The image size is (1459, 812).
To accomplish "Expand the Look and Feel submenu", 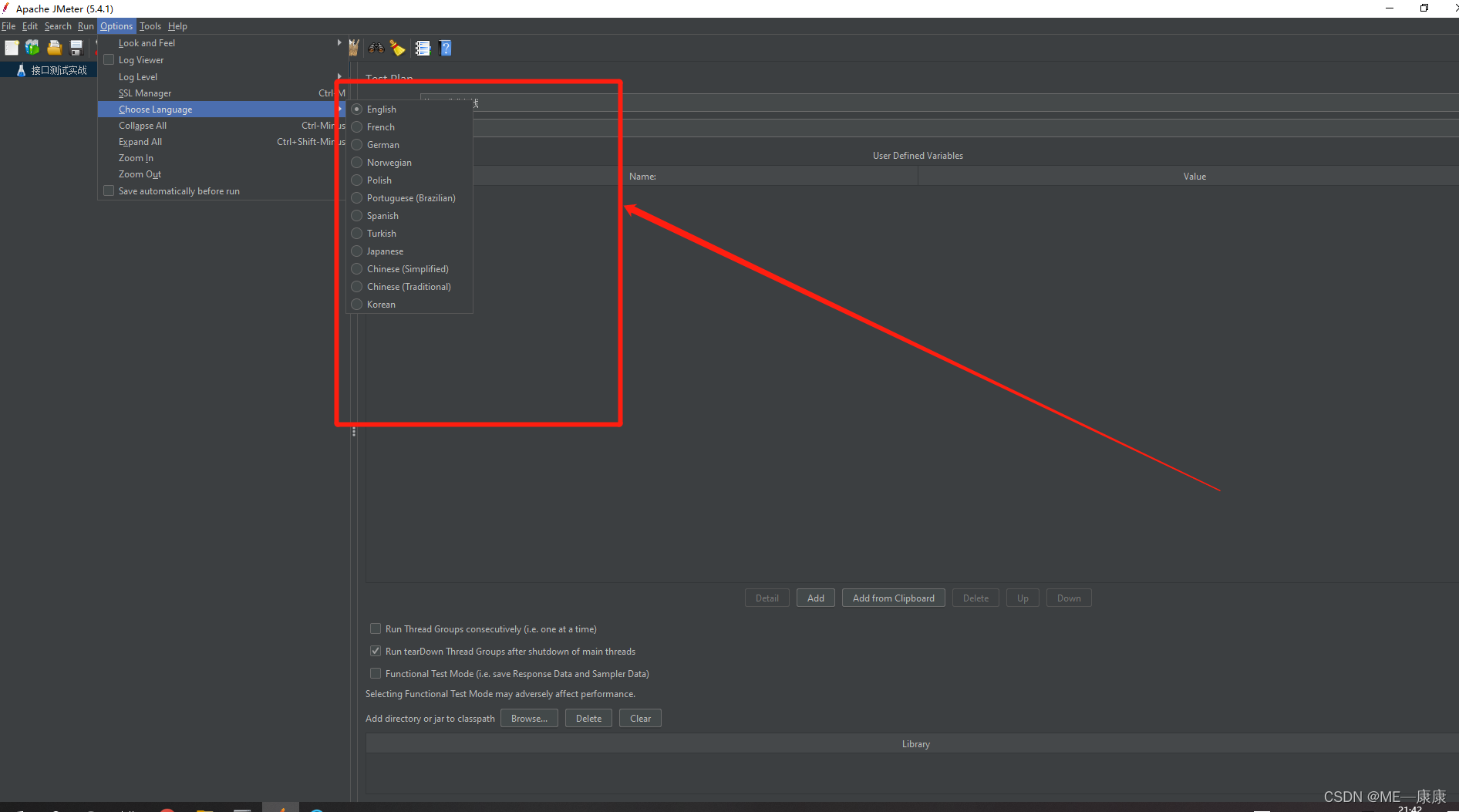I will [222, 43].
